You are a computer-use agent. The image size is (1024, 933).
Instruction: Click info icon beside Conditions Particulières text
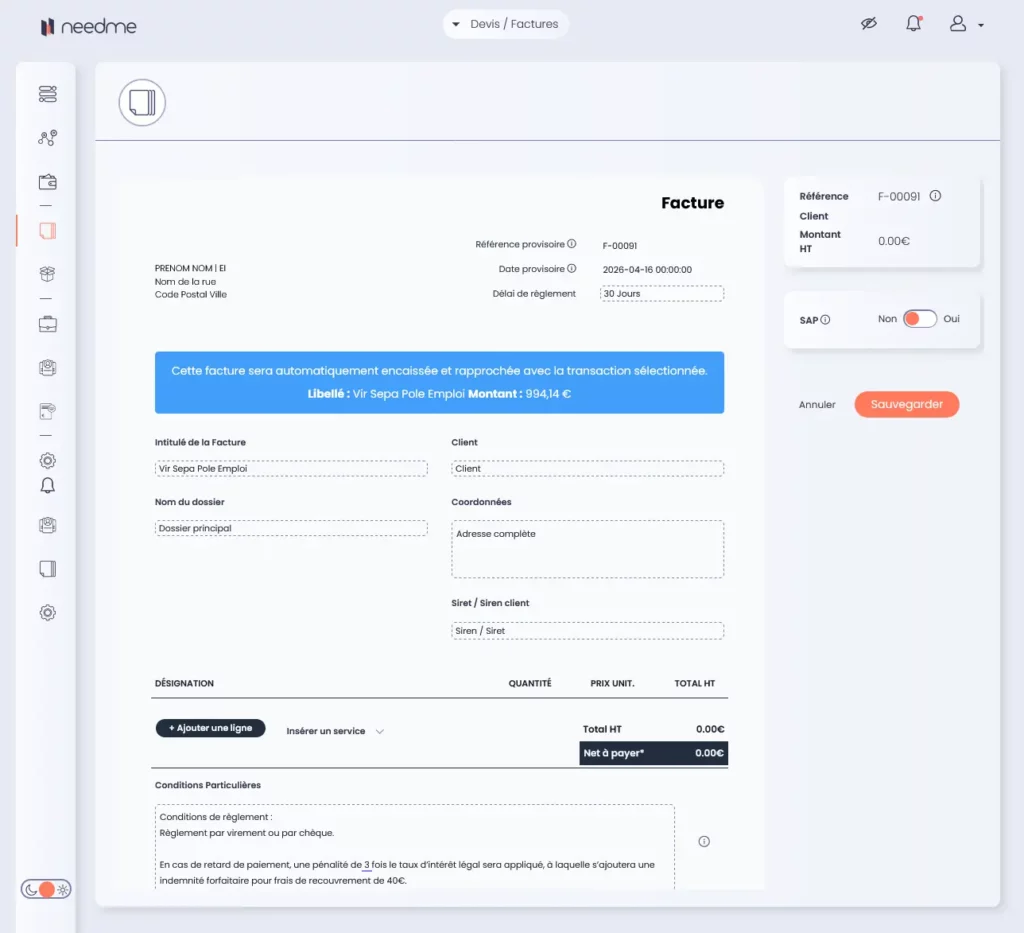tap(703, 842)
